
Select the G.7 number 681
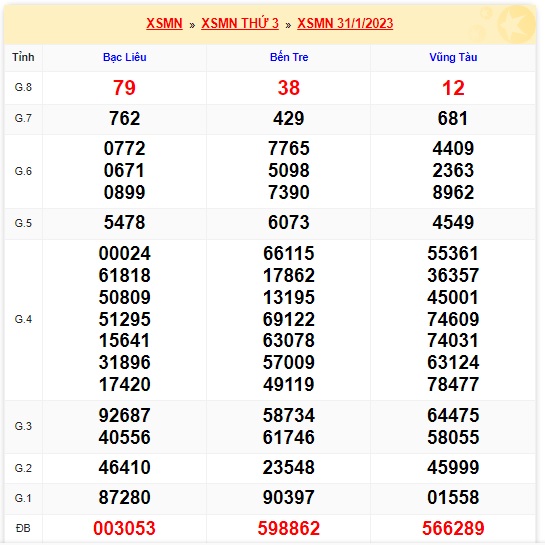coord(453,119)
